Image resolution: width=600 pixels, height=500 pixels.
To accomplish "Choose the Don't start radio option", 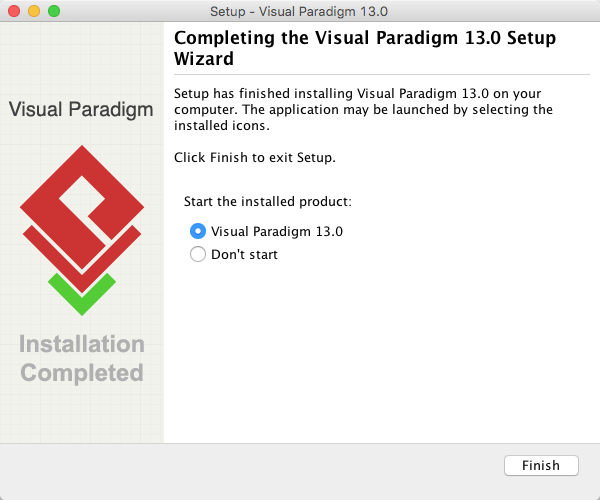I will 198,254.
